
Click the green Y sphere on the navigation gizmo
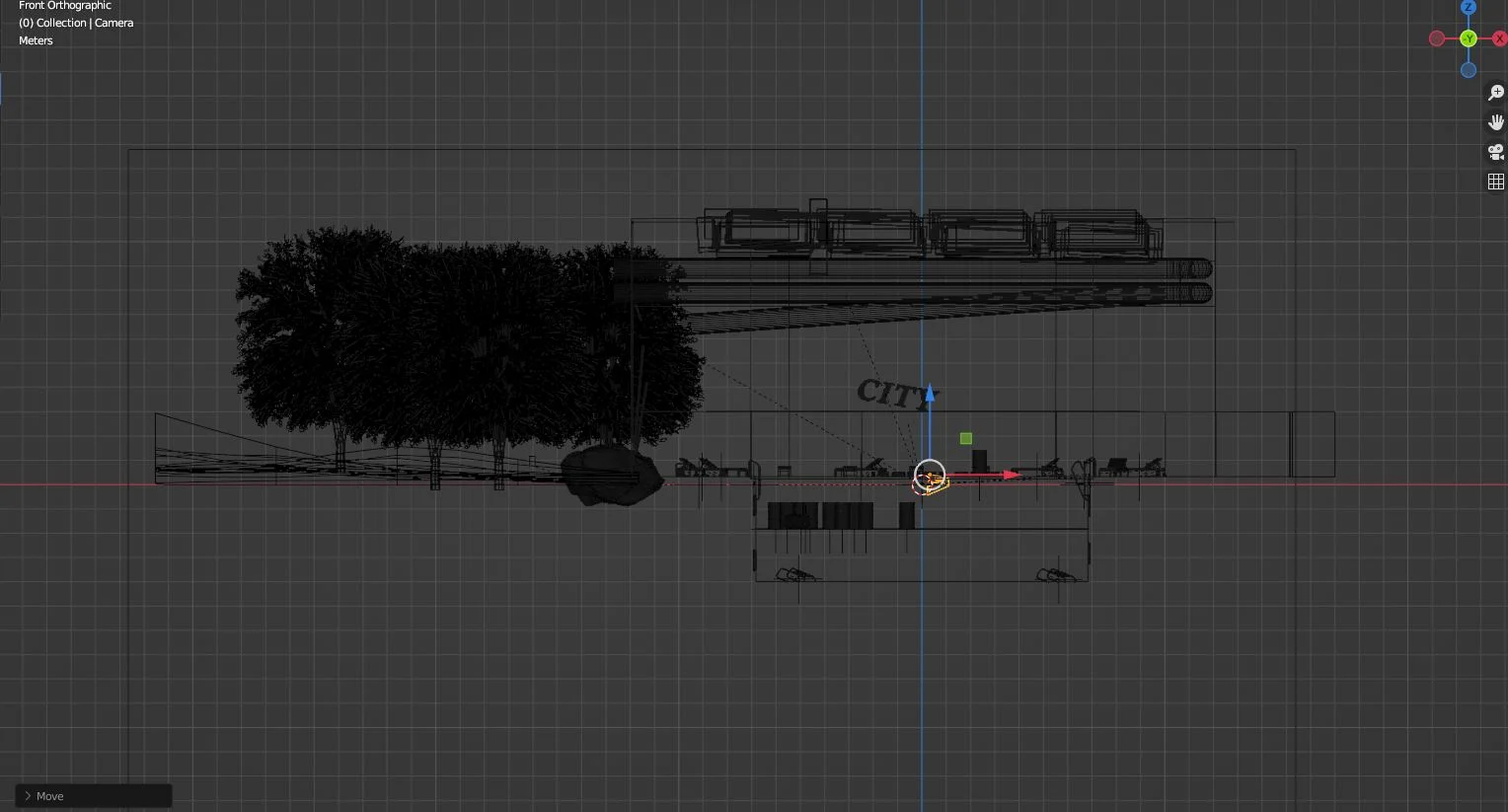point(1469,38)
